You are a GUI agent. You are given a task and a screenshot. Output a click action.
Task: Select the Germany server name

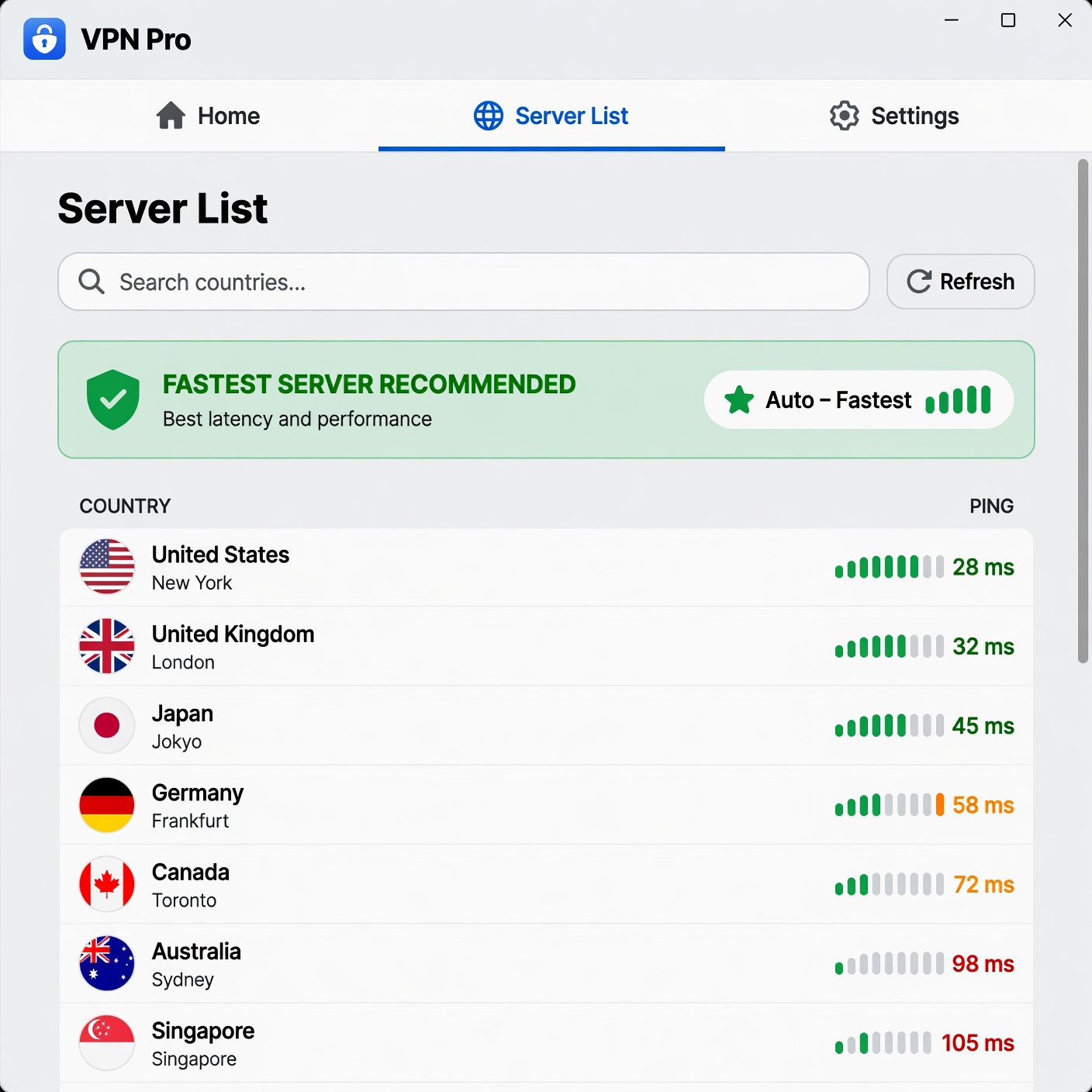(198, 793)
